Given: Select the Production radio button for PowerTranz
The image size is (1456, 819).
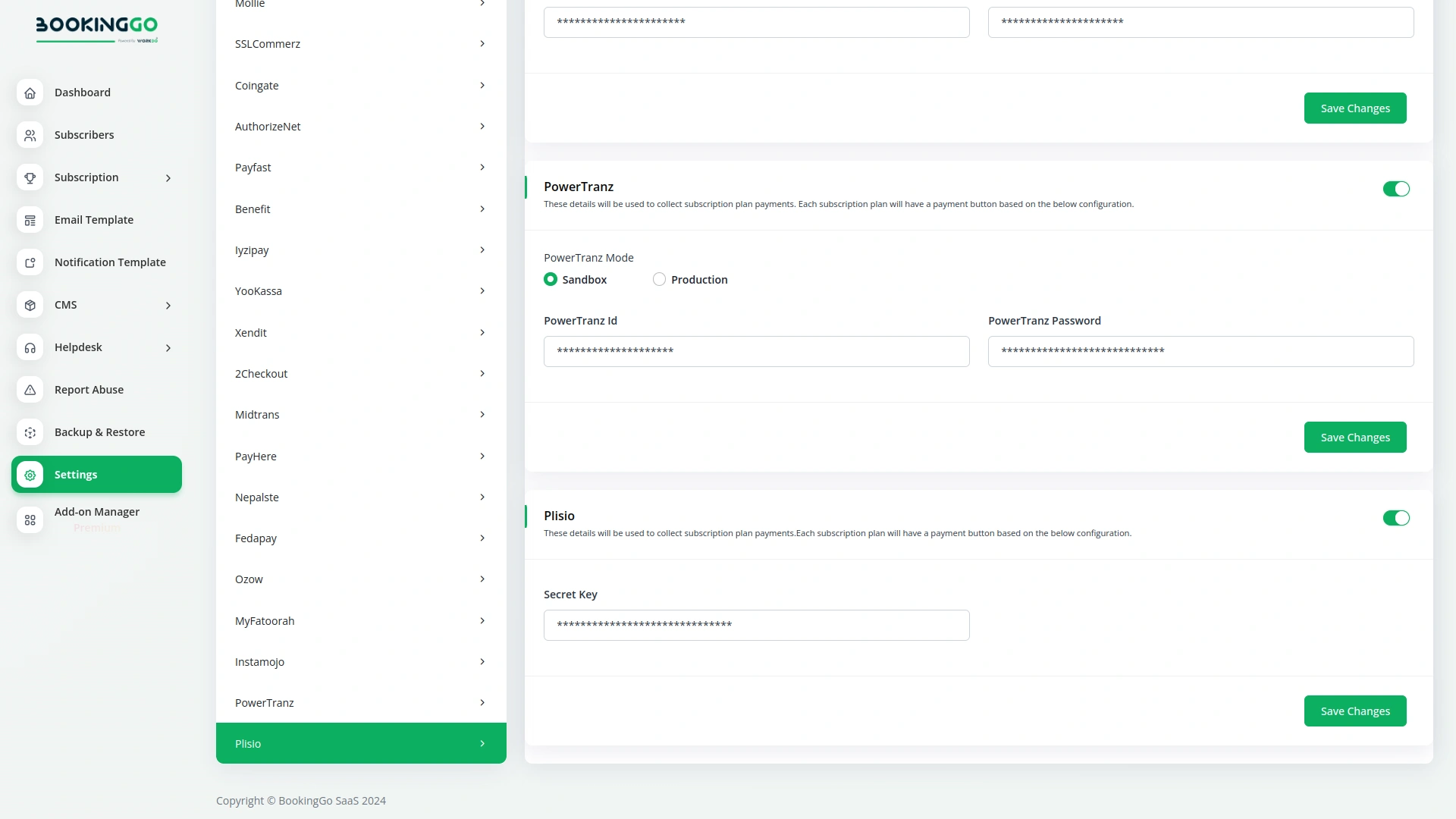Looking at the screenshot, I should [659, 279].
